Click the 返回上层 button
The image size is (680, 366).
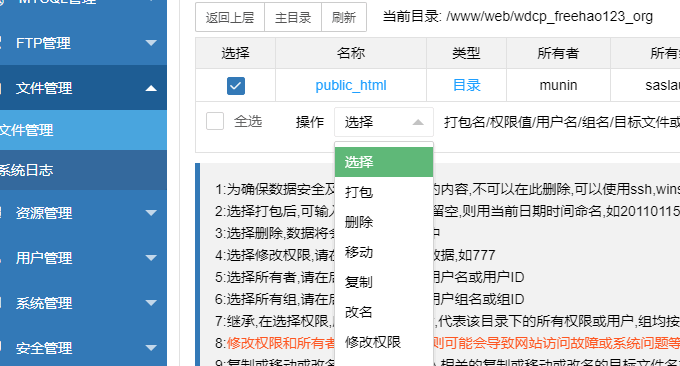[x=230, y=17]
